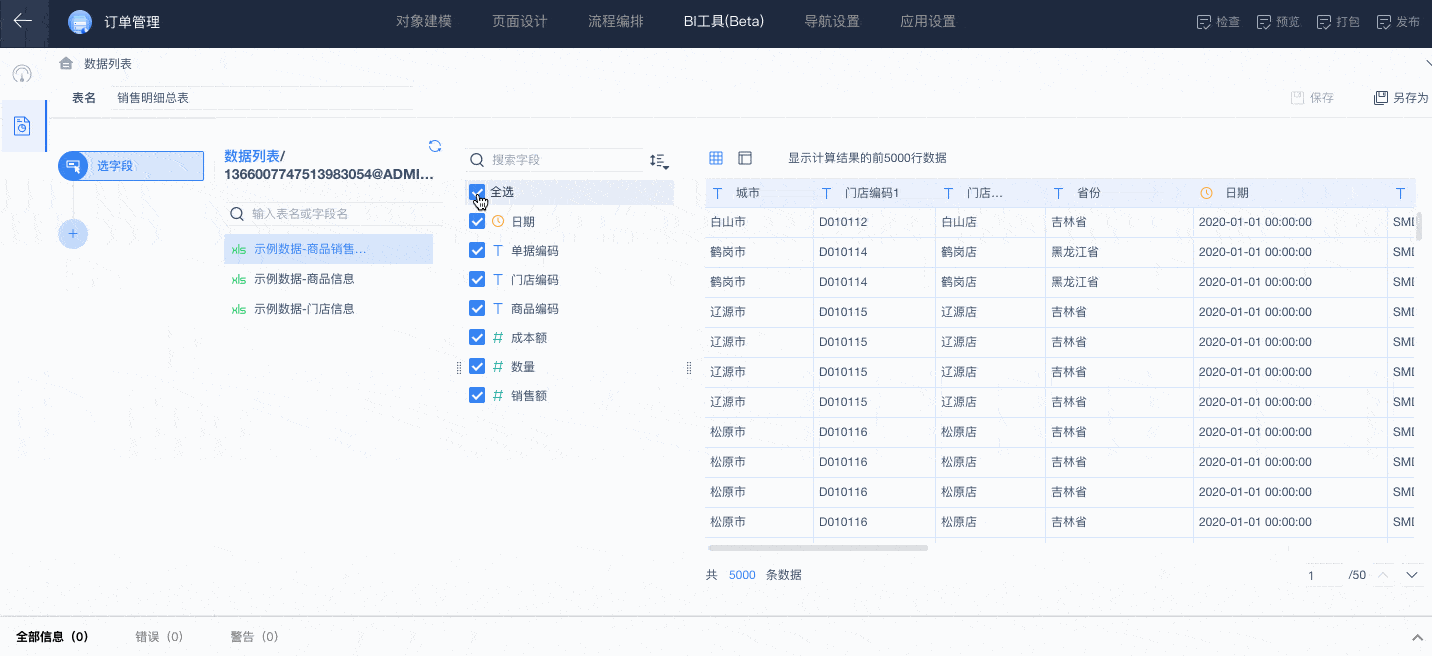Switch to structure view icon
Viewport: 1432px width, 656px height.
pos(745,158)
